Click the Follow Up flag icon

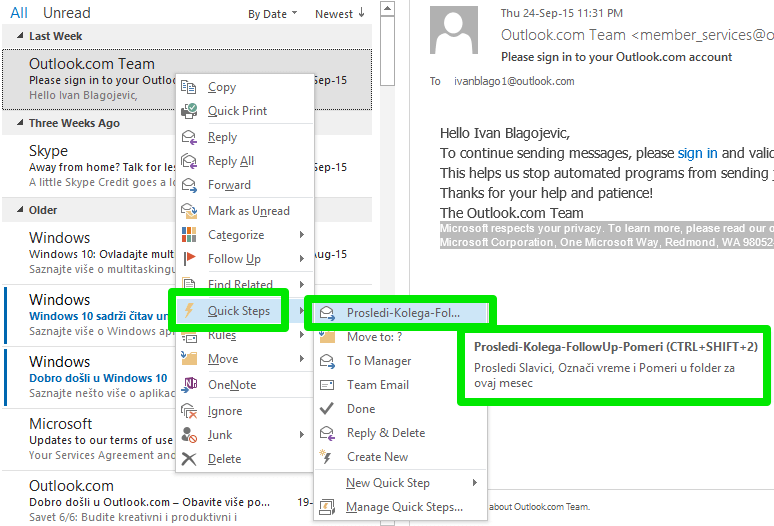[189, 259]
